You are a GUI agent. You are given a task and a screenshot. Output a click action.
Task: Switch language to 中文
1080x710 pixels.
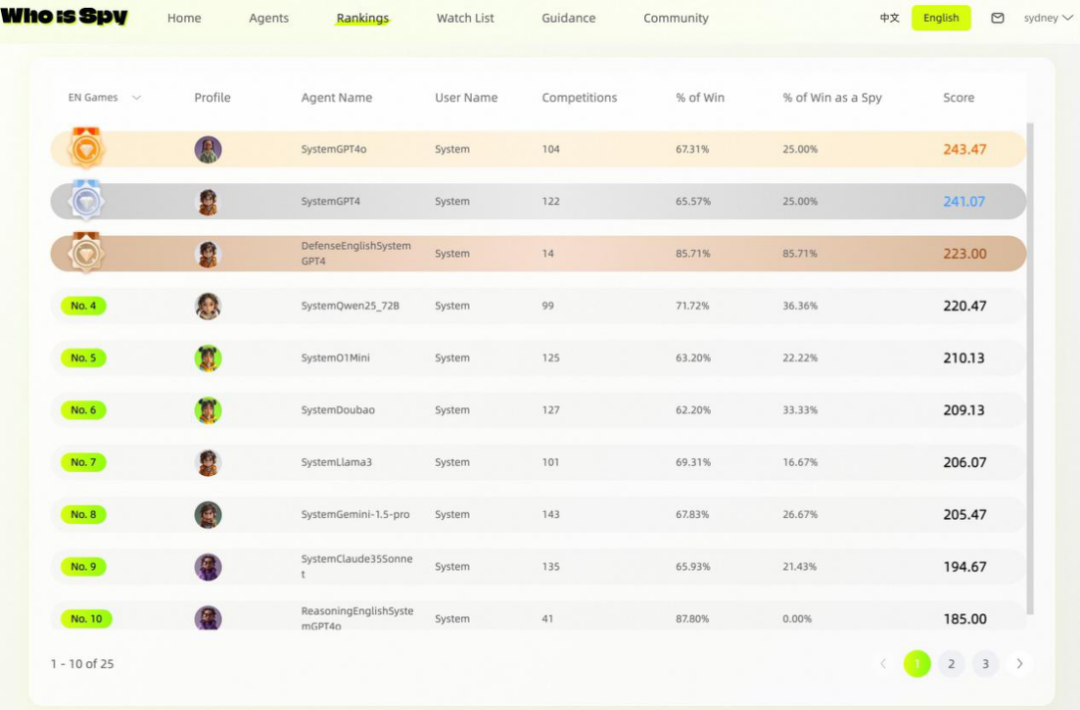889,18
